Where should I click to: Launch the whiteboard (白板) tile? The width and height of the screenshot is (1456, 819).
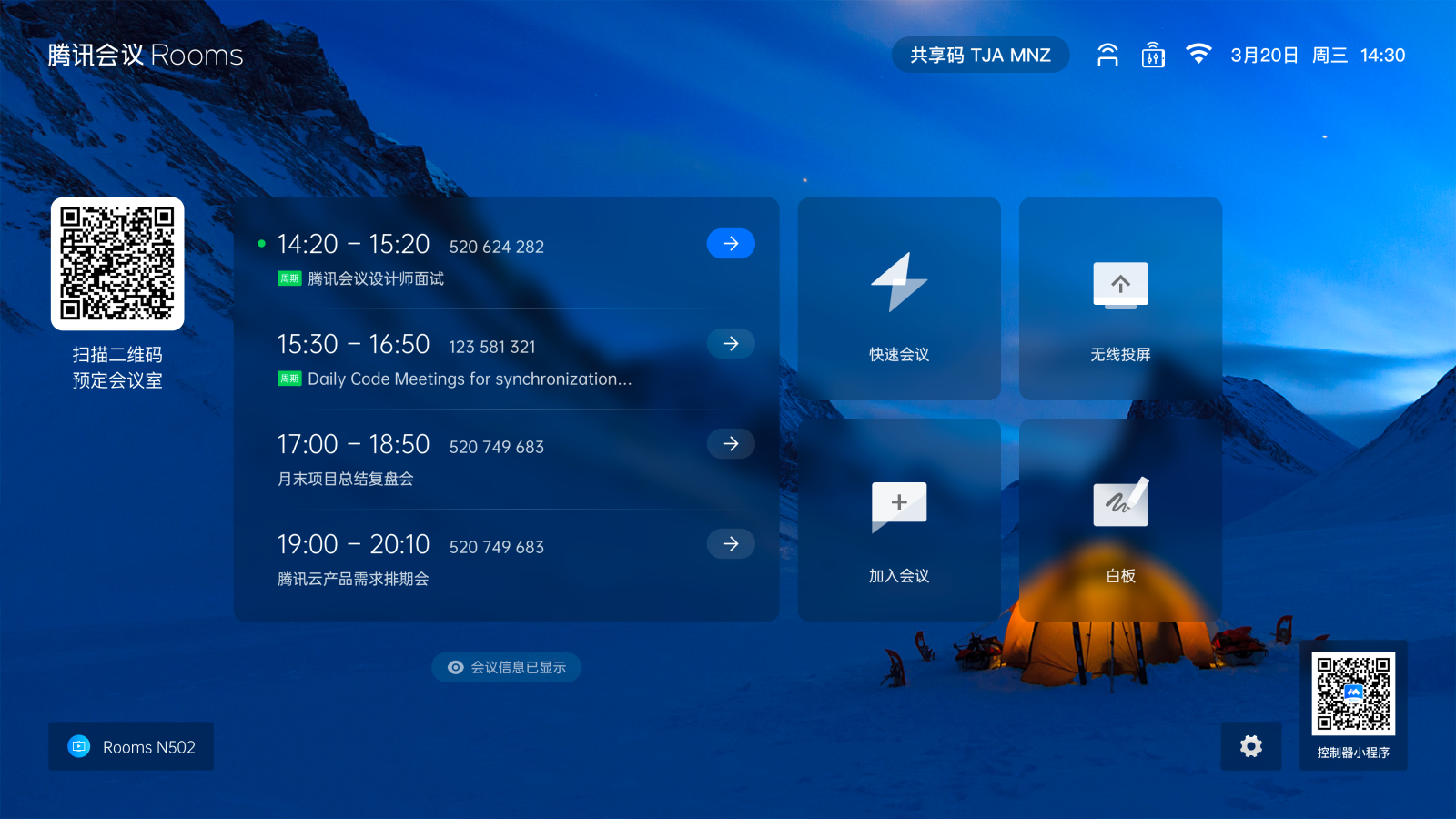point(1120,520)
